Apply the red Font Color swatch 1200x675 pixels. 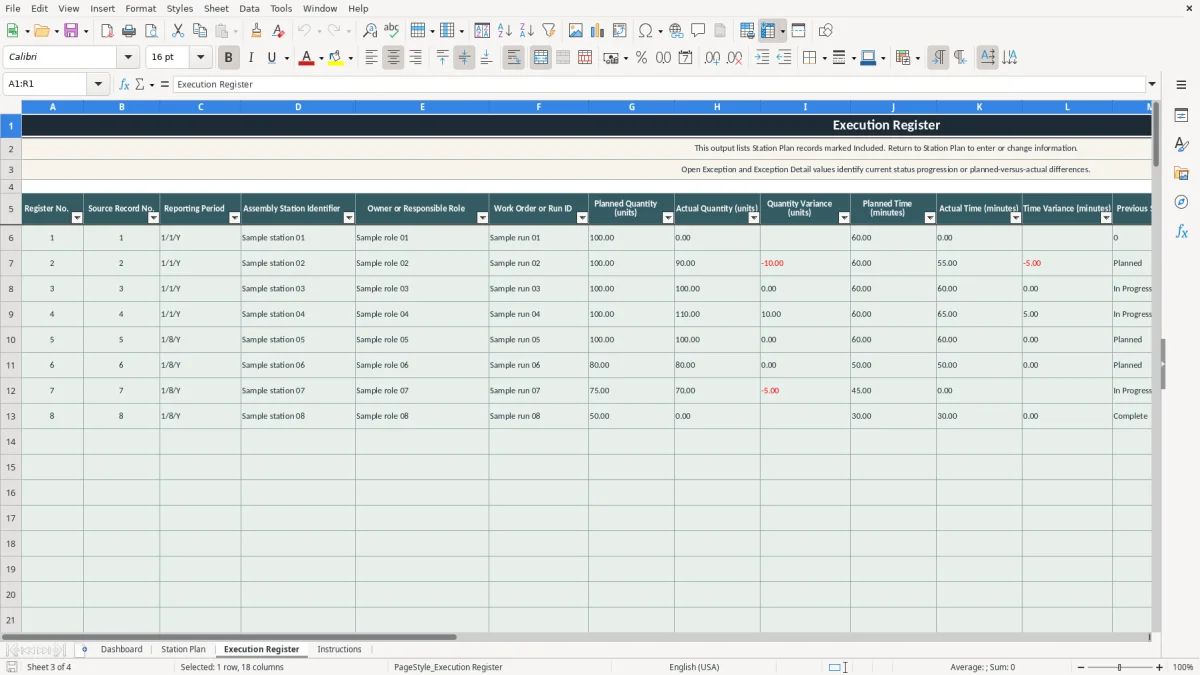tap(306, 58)
